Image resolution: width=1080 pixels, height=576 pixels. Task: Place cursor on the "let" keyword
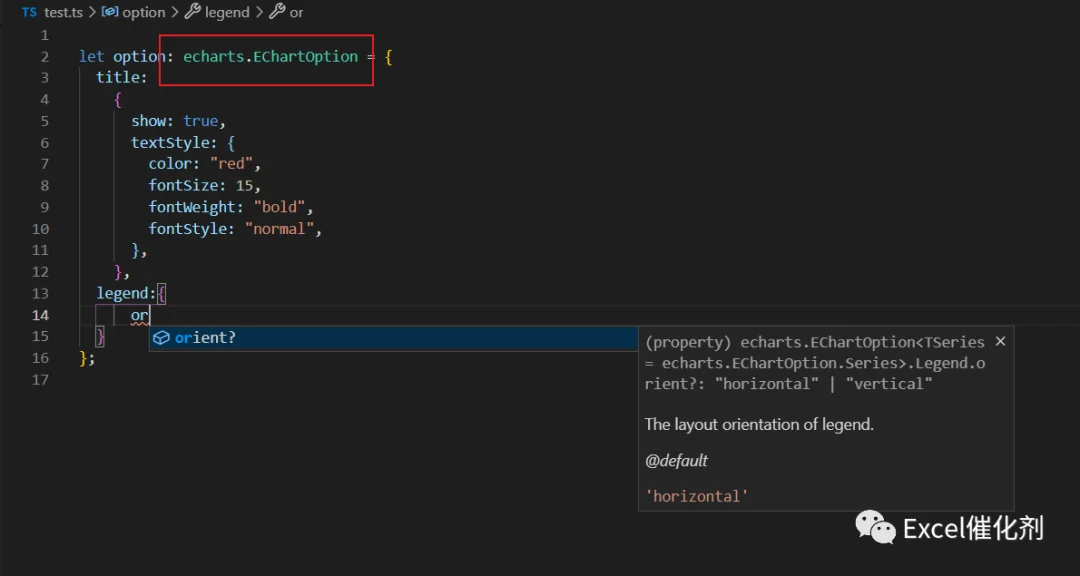(92, 56)
